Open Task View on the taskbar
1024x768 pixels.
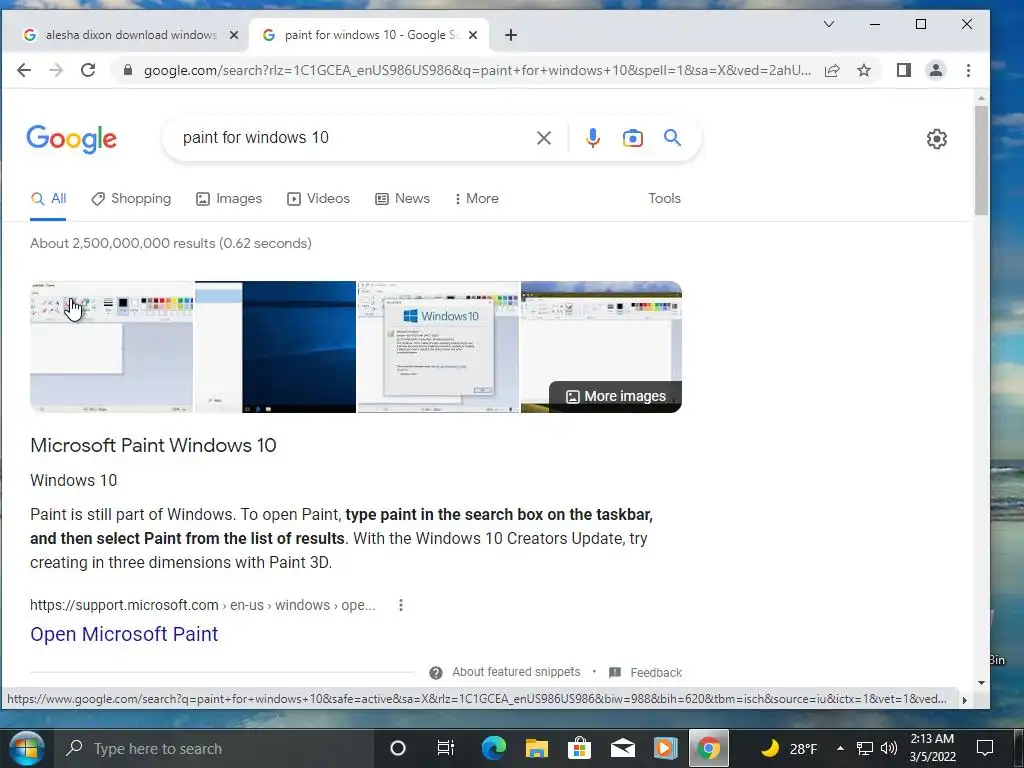445,748
